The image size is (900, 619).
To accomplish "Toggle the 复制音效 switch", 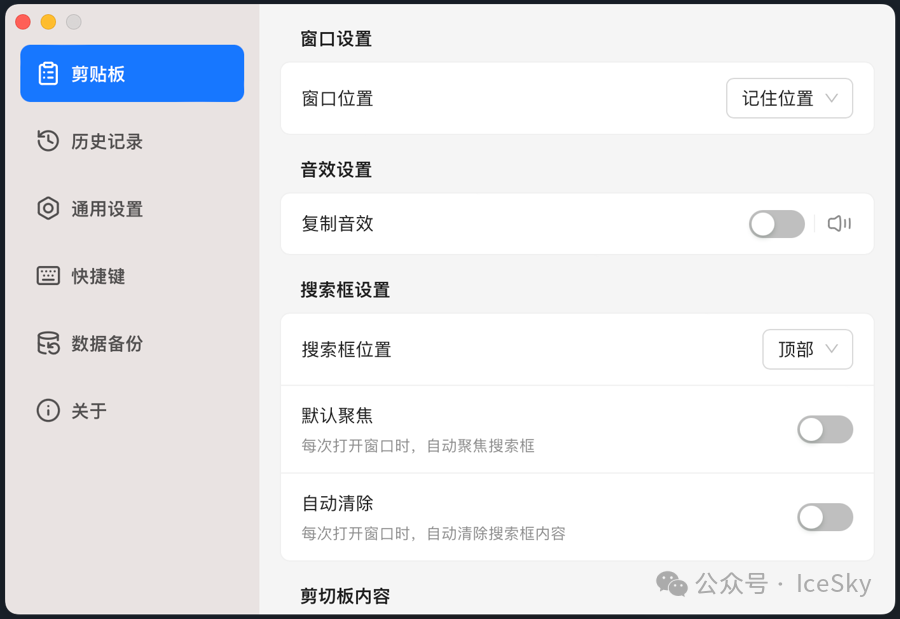I will [776, 224].
